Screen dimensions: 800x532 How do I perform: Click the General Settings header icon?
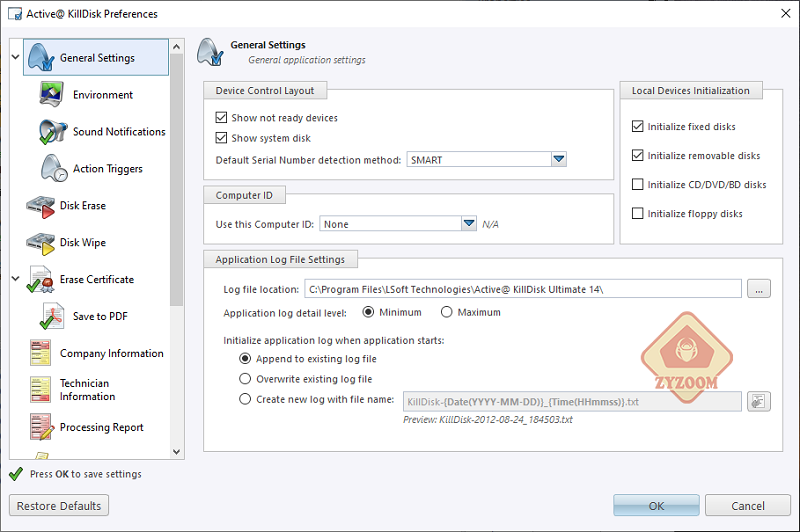coord(210,52)
